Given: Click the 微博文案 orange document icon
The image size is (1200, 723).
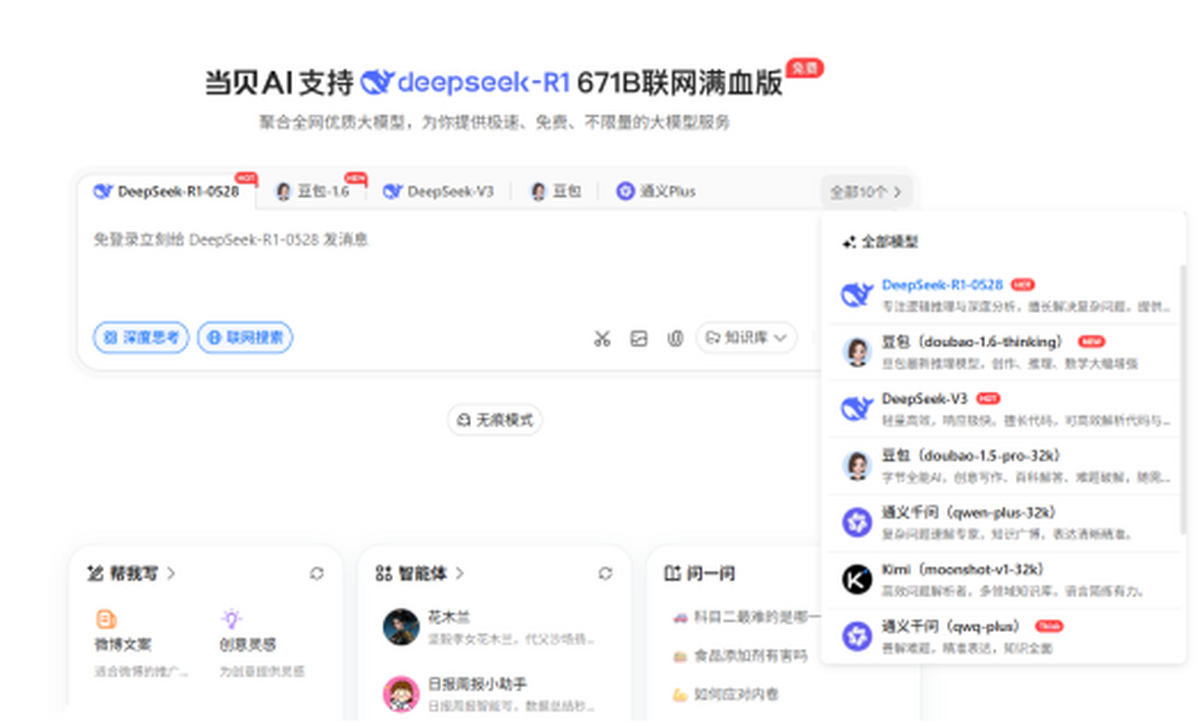Looking at the screenshot, I should click(x=106, y=619).
